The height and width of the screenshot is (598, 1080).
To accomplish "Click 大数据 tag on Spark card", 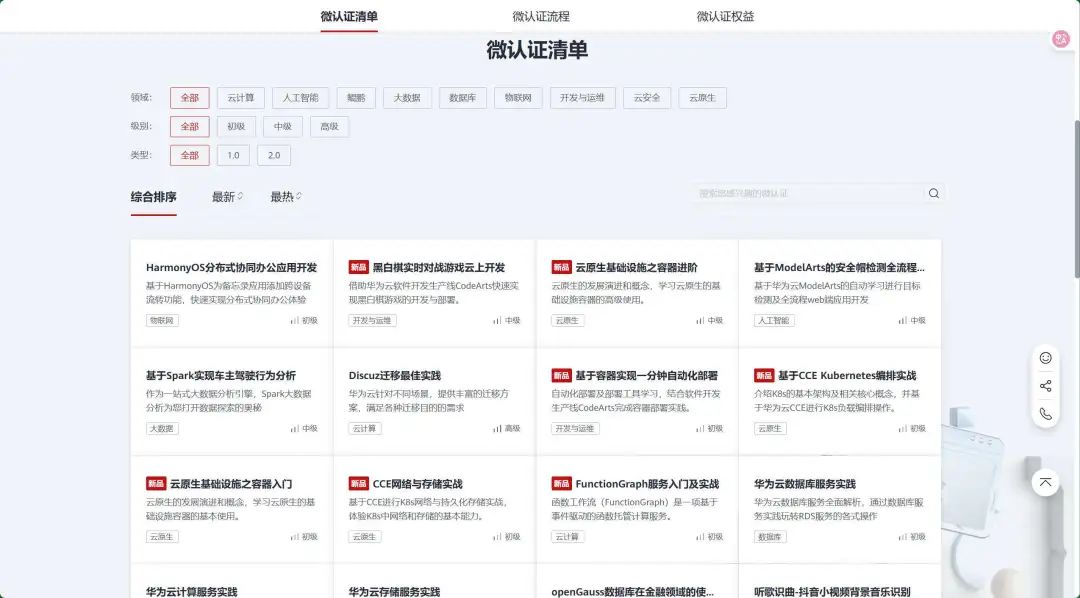I will (162, 429).
